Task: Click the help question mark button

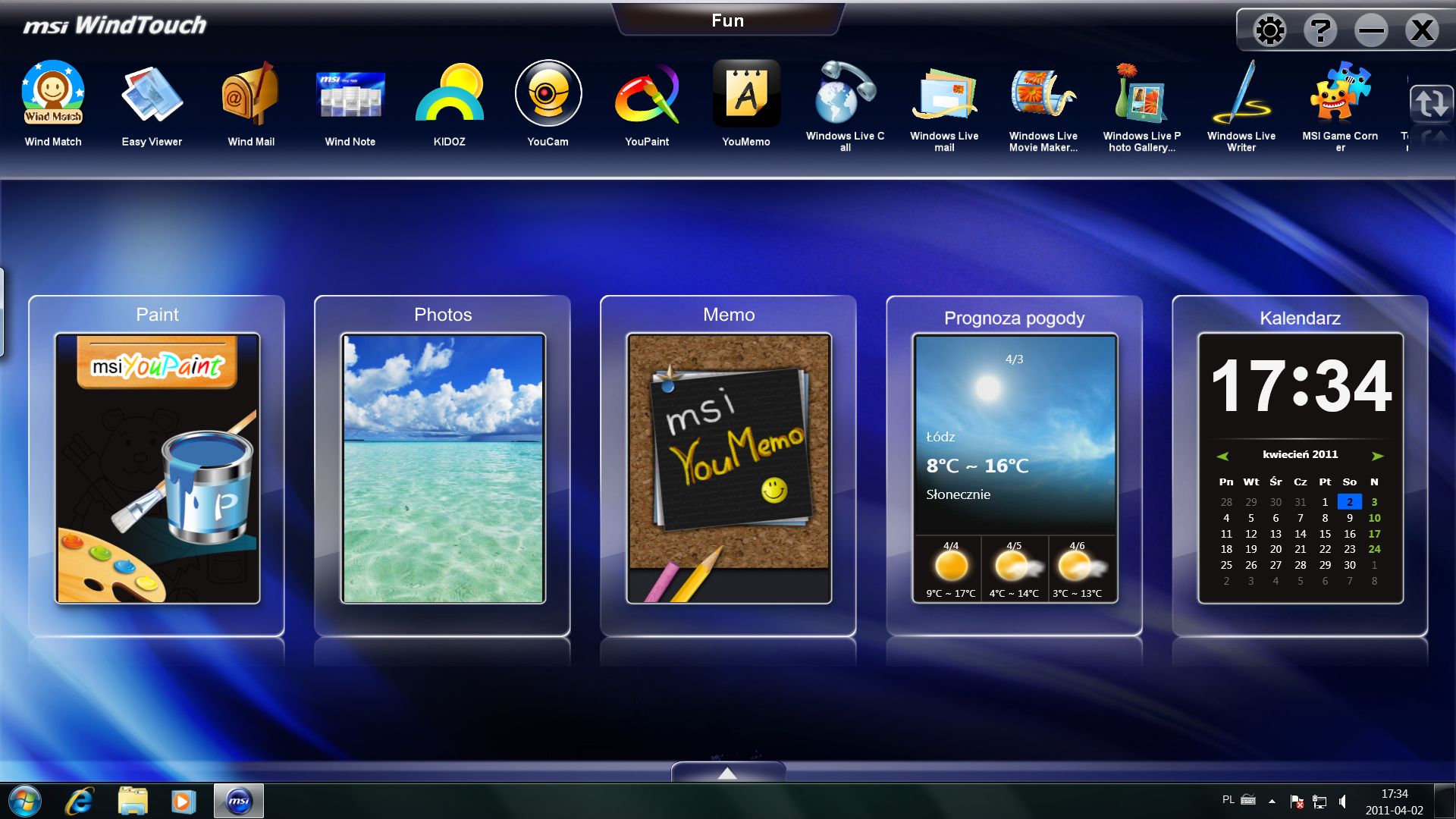Action: point(1320,31)
